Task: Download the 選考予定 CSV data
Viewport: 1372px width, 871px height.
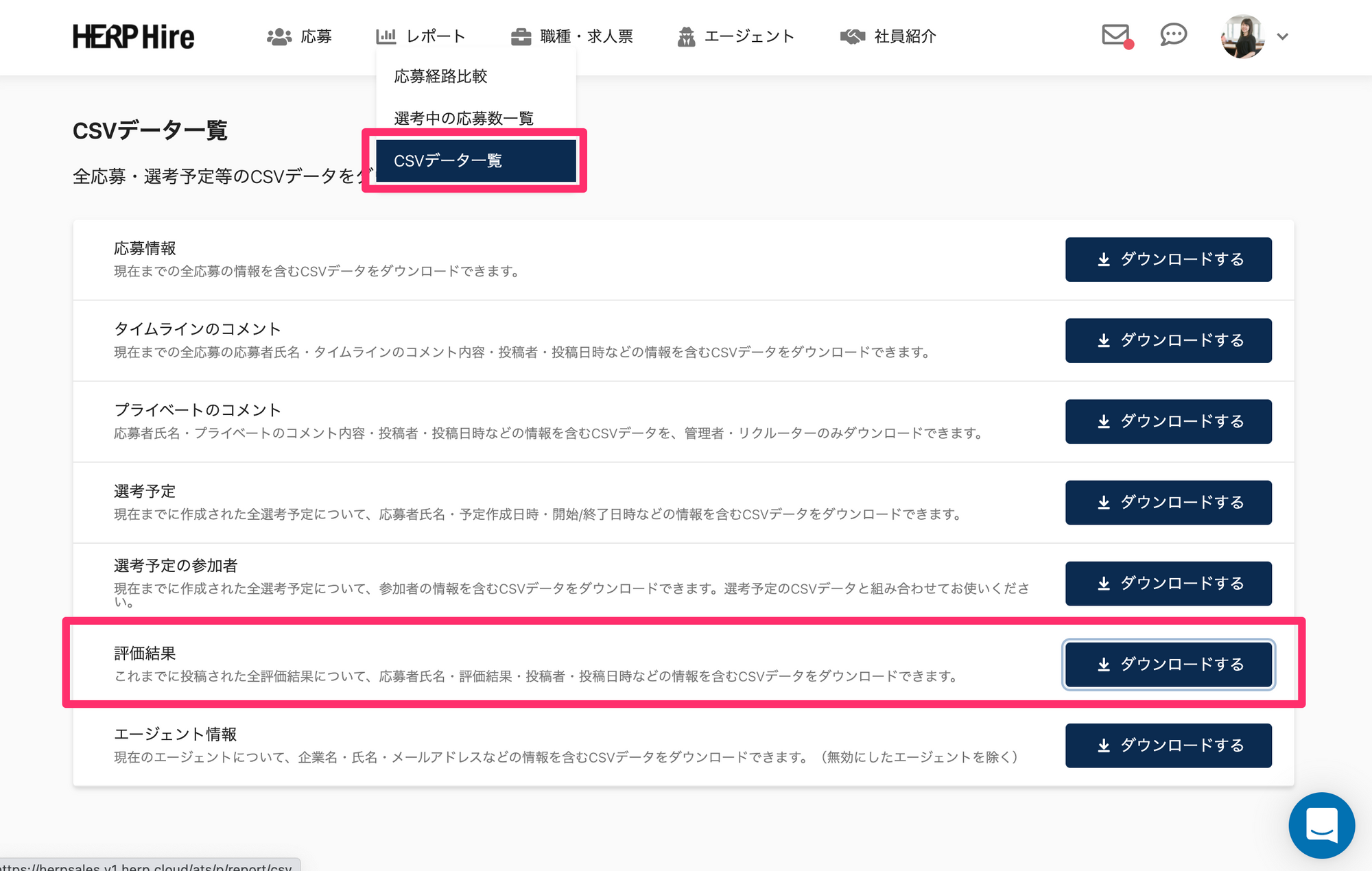Action: [1168, 502]
